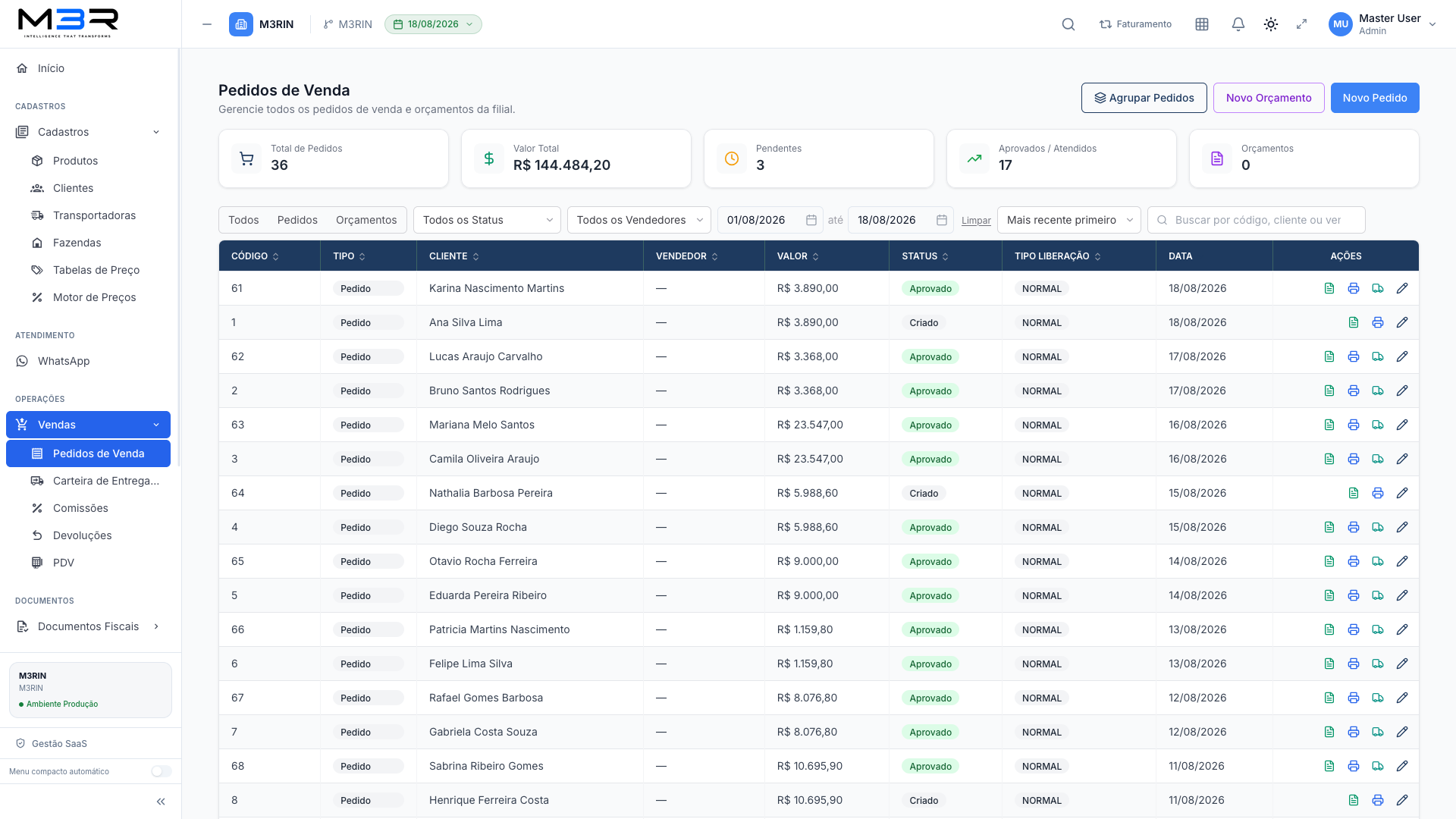
Task: Open the 18/08/2026 date selector in header
Action: pyautogui.click(x=433, y=24)
